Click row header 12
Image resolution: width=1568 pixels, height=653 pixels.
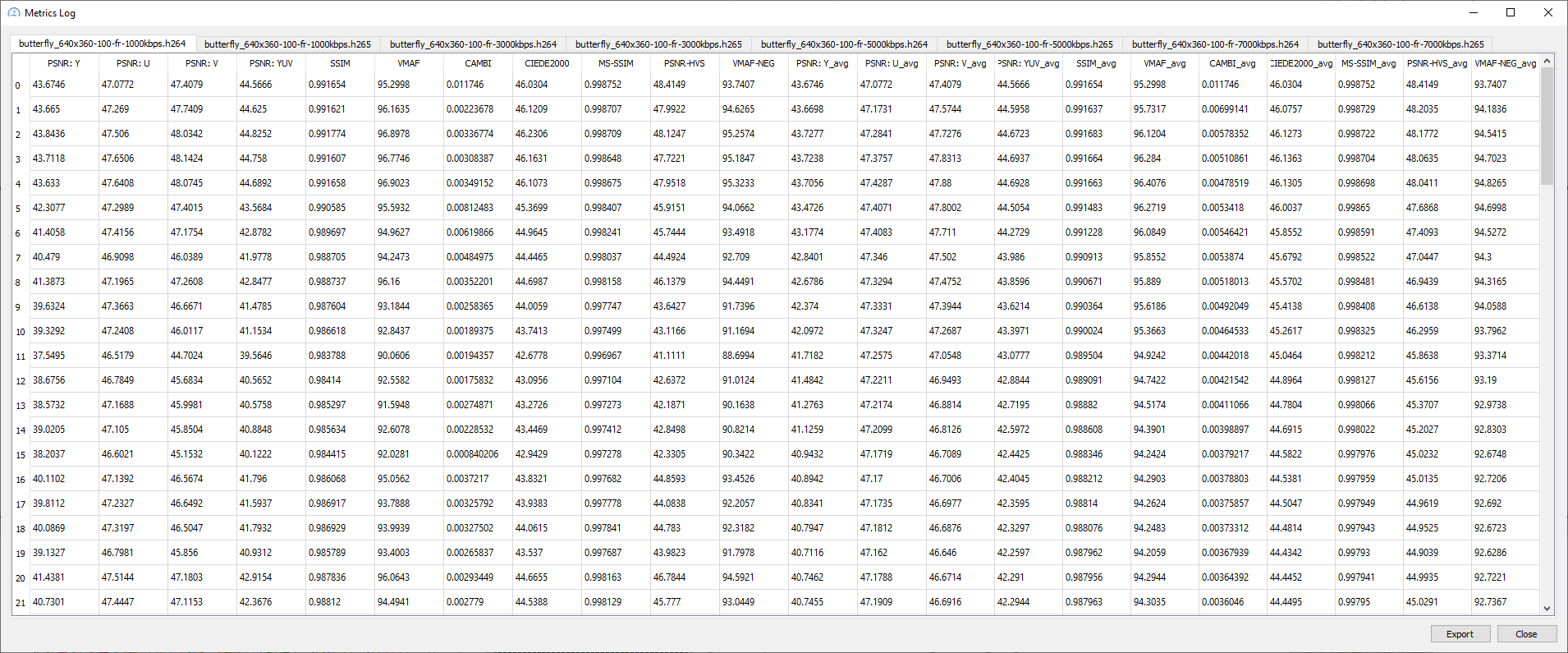coord(21,380)
